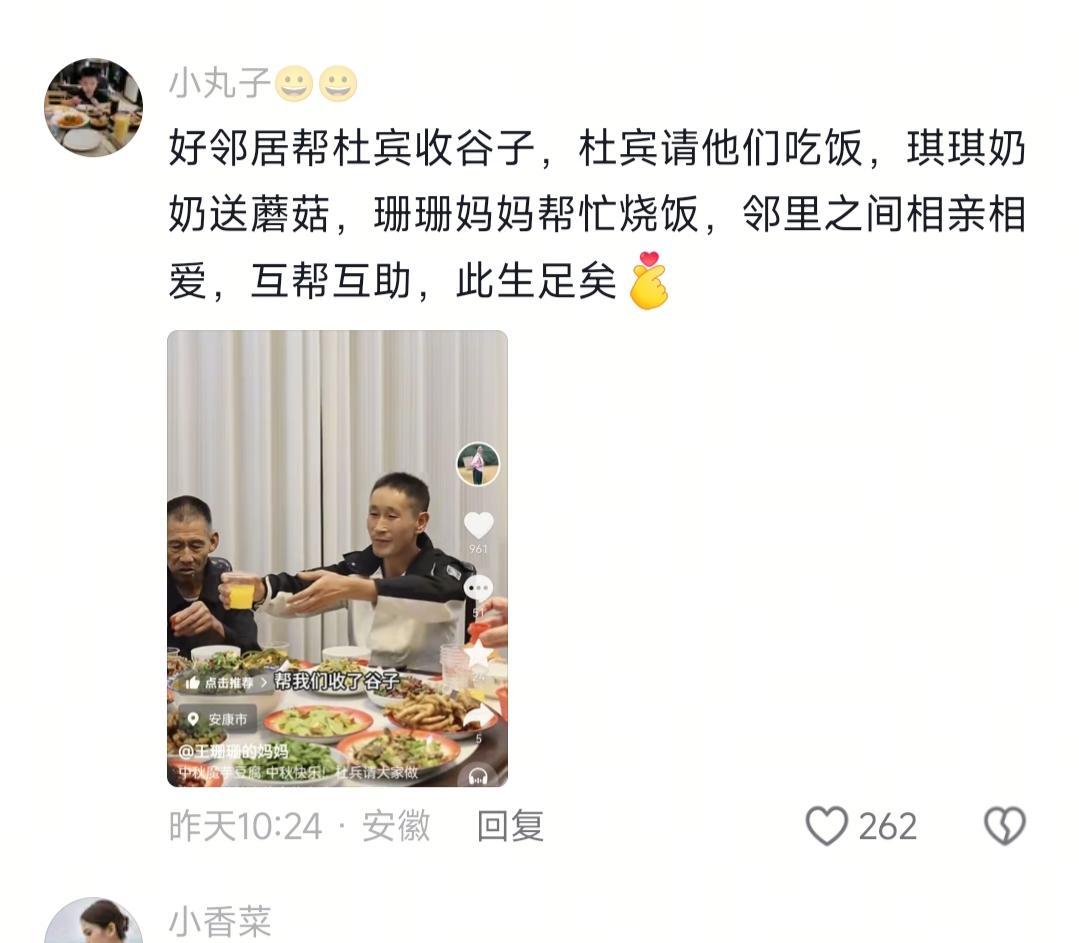Tap white heart icon inside video screenshot
Image resolution: width=1079 pixels, height=943 pixels.
(x=478, y=525)
